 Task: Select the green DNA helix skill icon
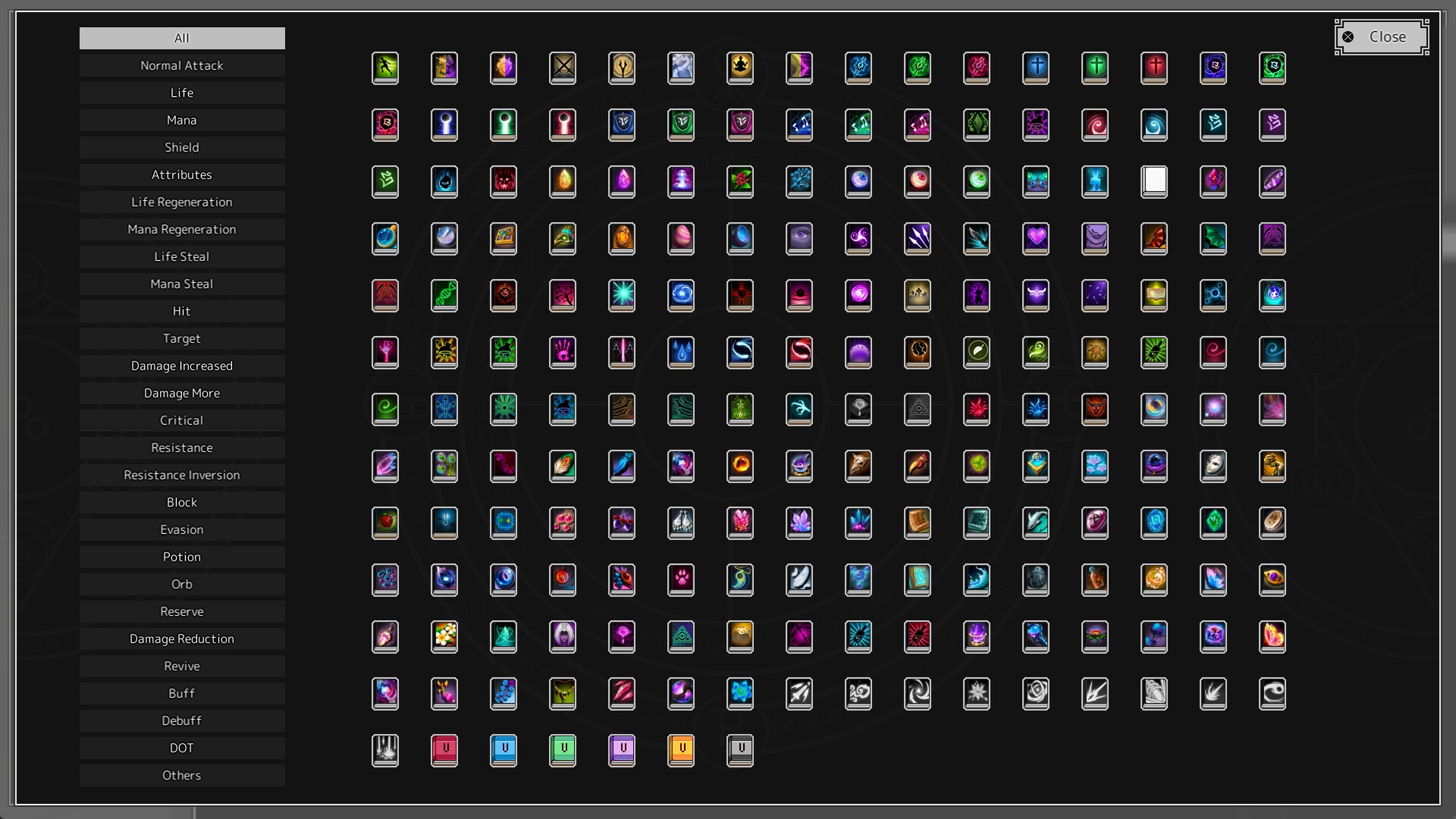click(x=444, y=295)
